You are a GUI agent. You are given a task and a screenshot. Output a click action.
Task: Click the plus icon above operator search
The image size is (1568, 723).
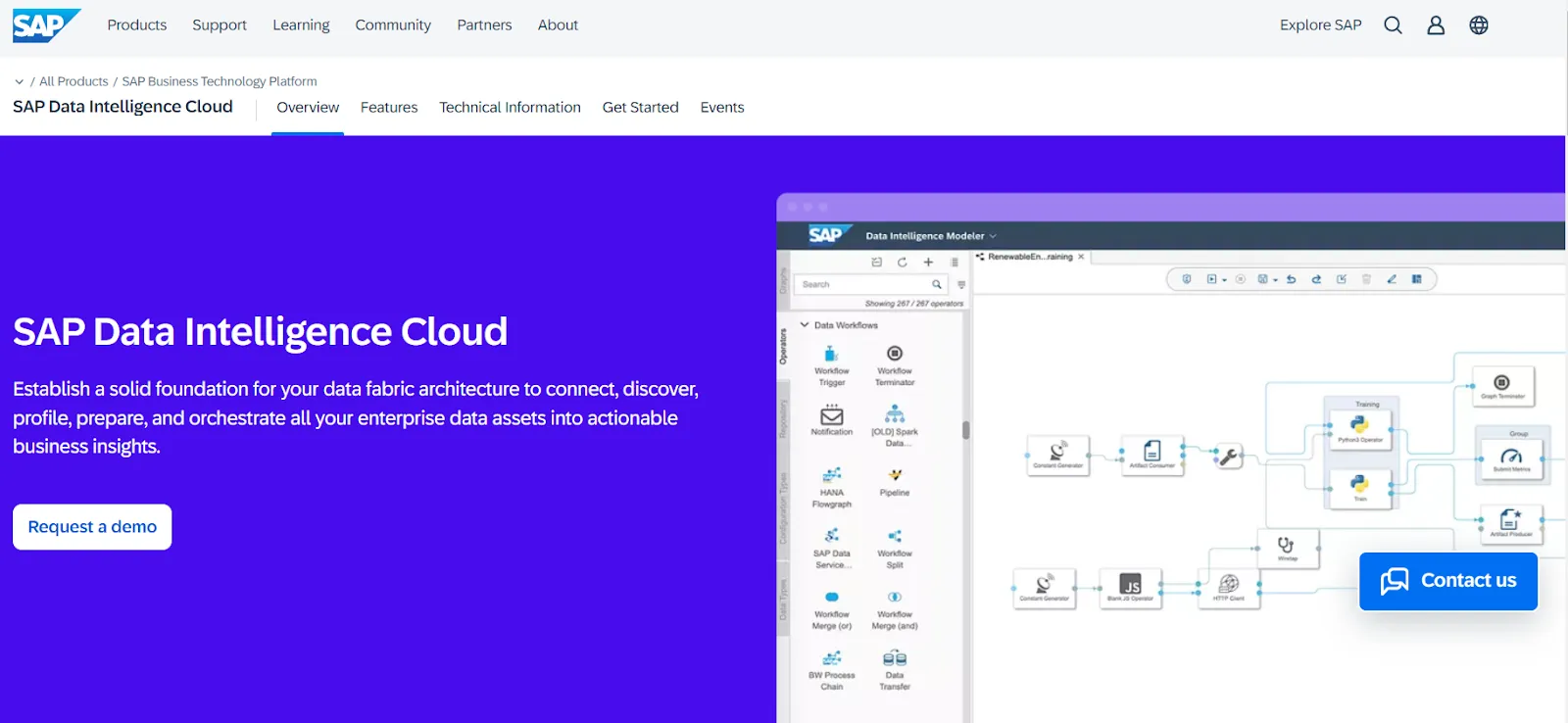(x=928, y=262)
